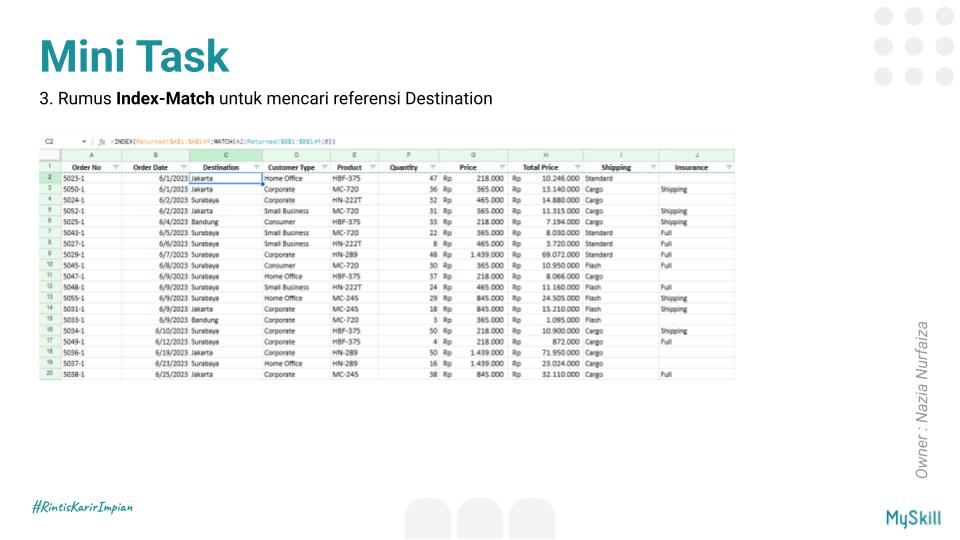Open the Price column filter dropdown
The height and width of the screenshot is (540, 960).
(x=502, y=167)
